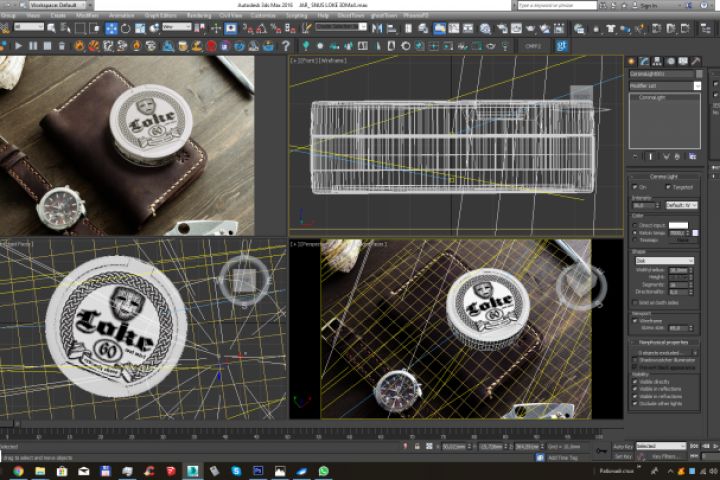The width and height of the screenshot is (720, 480).
Task: Click the Select and Move tool
Action: 112,29
